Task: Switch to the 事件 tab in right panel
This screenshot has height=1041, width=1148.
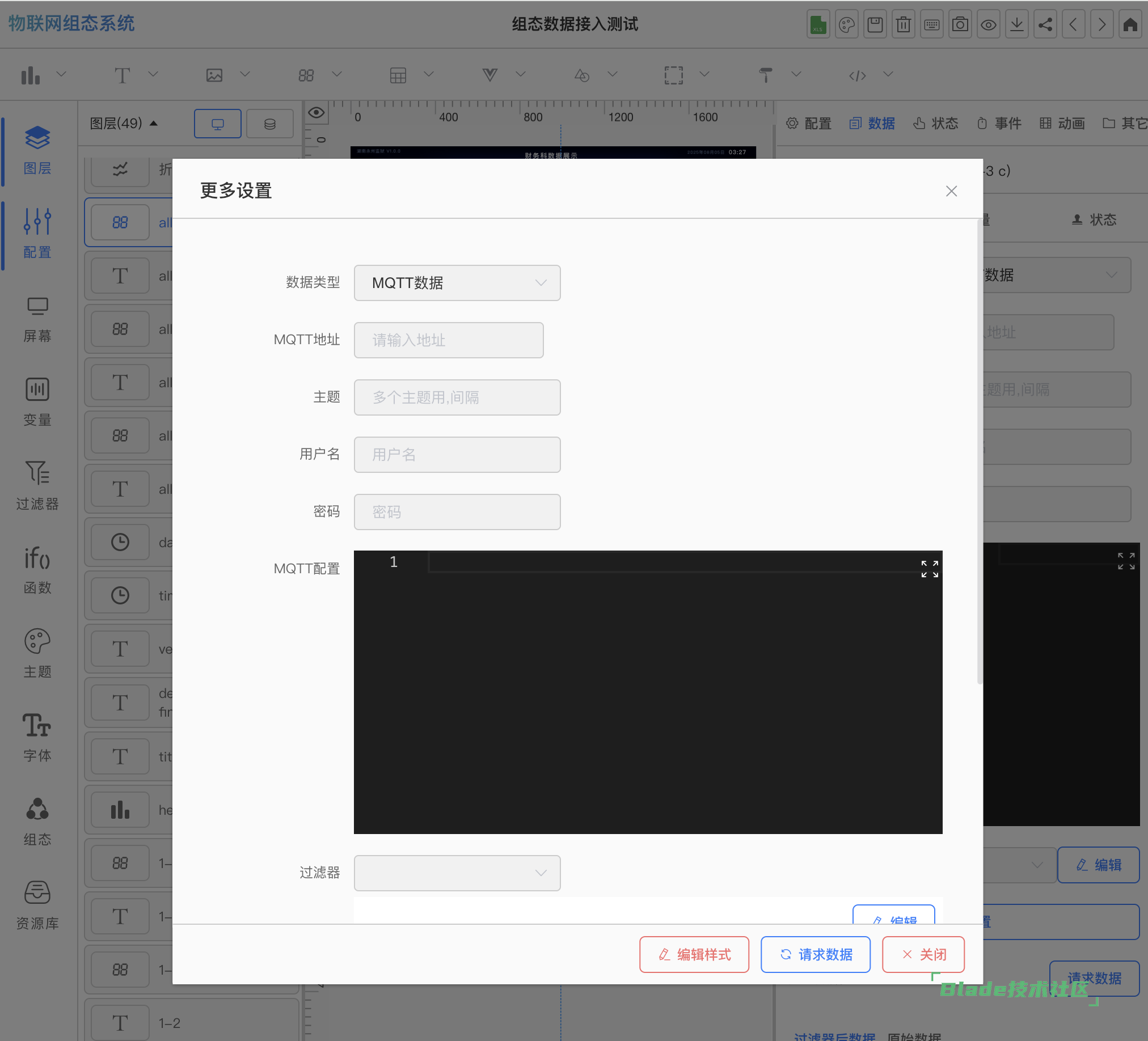Action: coord(999,124)
